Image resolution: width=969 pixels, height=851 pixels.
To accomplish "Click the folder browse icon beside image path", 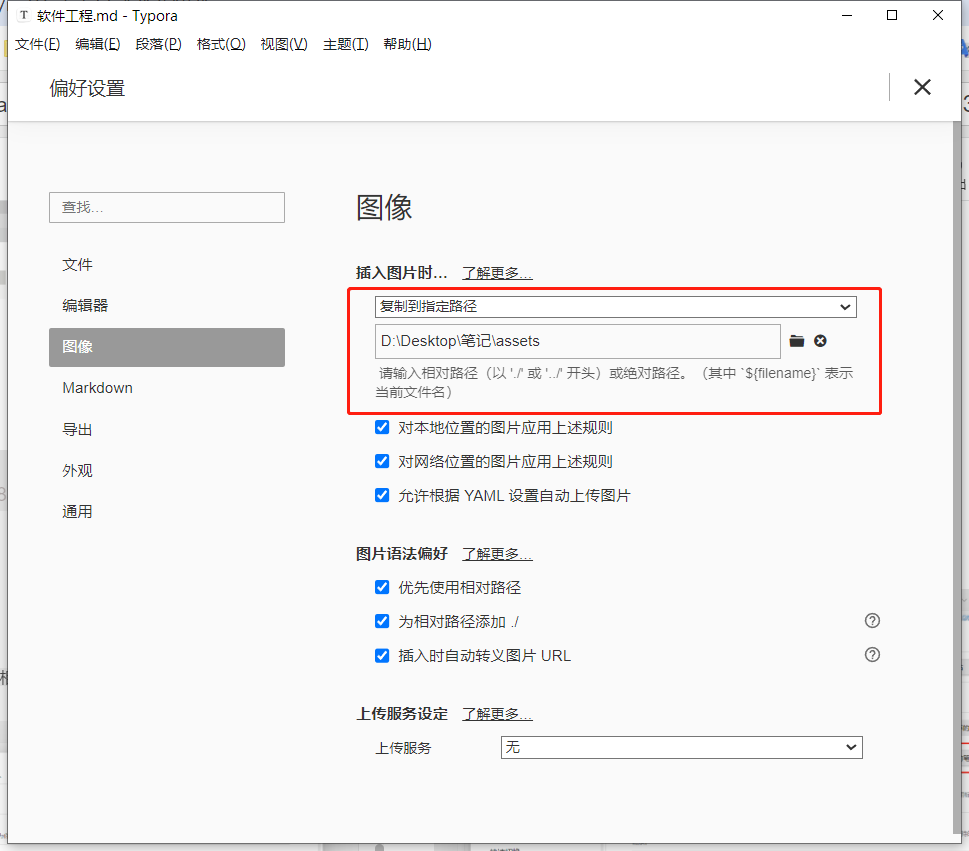I will (x=797, y=341).
